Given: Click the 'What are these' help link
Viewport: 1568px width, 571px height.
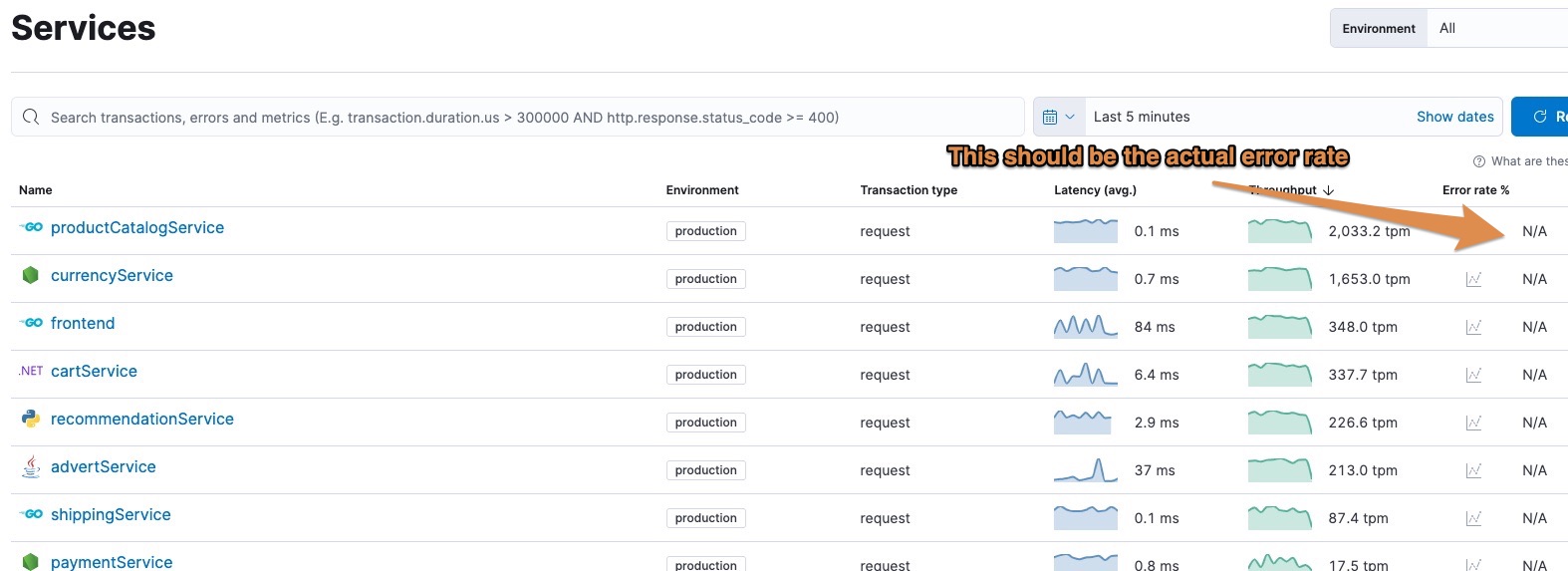Looking at the screenshot, I should (1529, 161).
